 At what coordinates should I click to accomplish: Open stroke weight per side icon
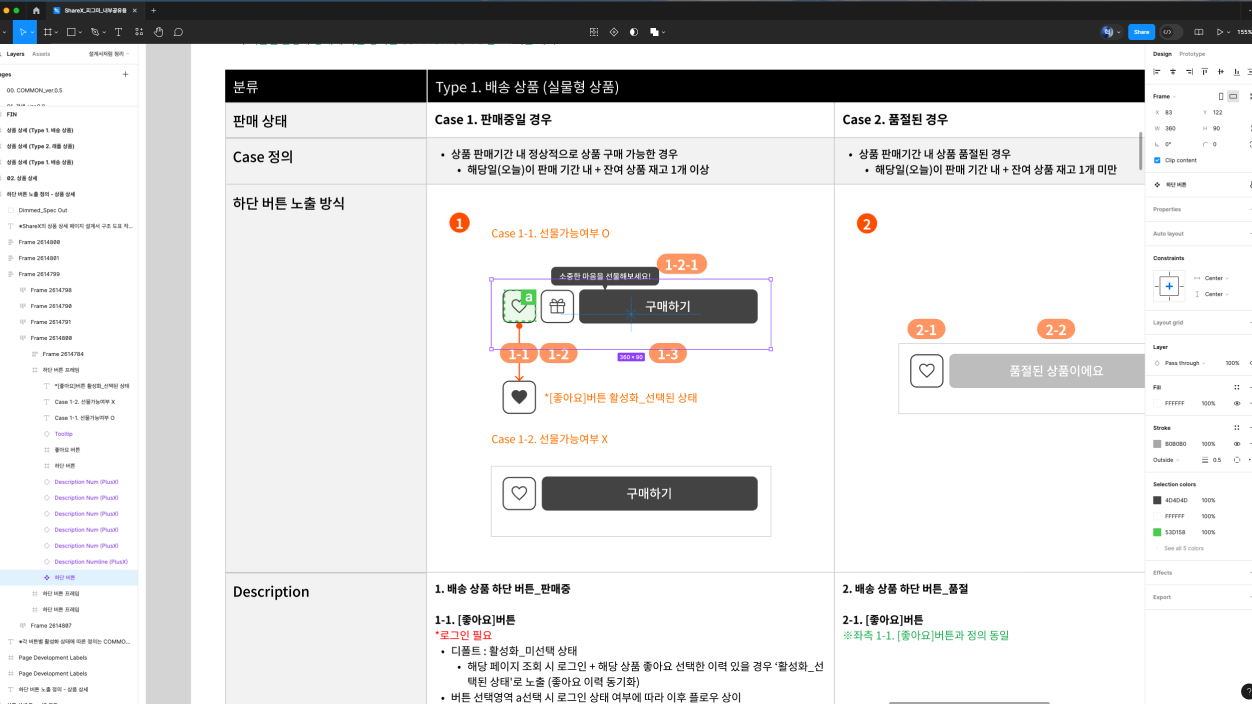click(x=1237, y=460)
